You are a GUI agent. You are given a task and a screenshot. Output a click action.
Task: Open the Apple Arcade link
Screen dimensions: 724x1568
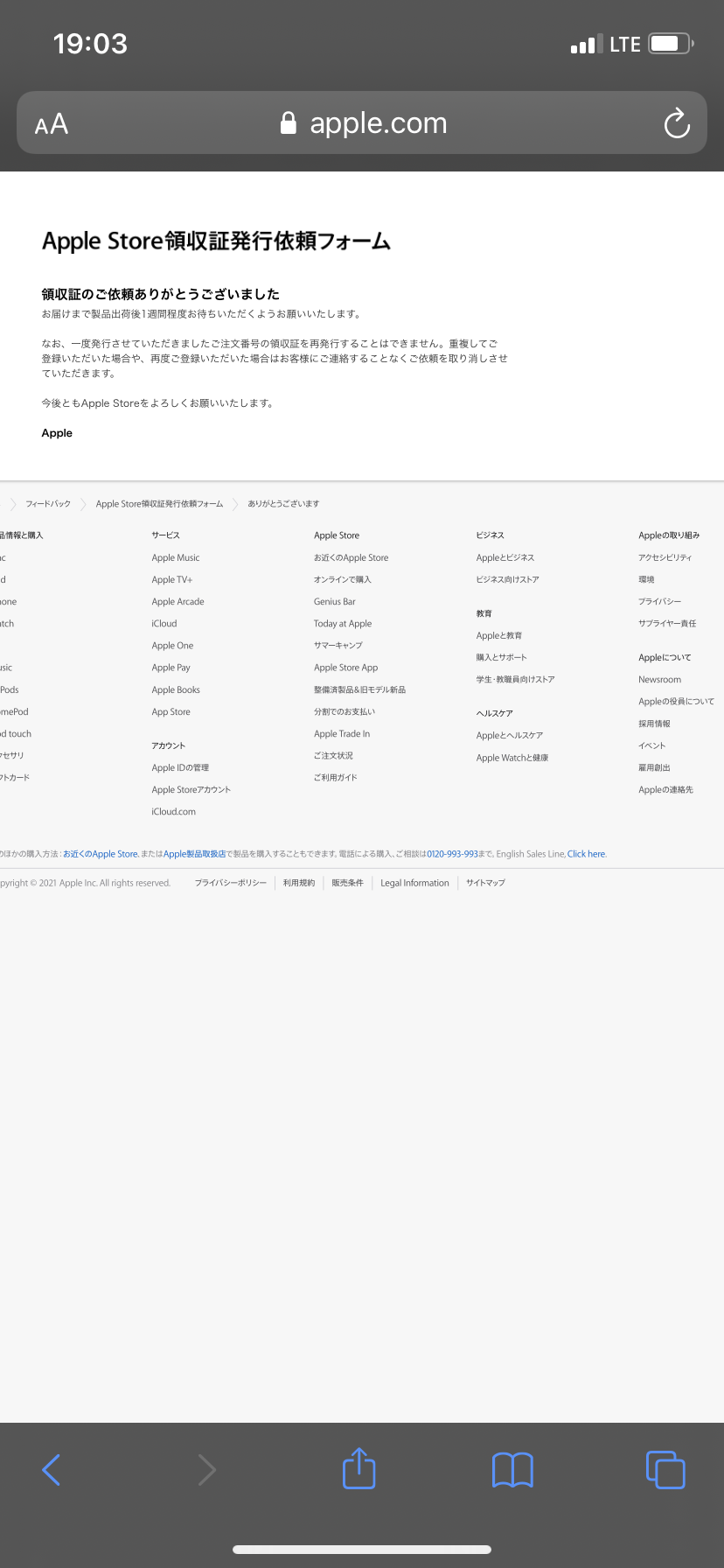178,602
